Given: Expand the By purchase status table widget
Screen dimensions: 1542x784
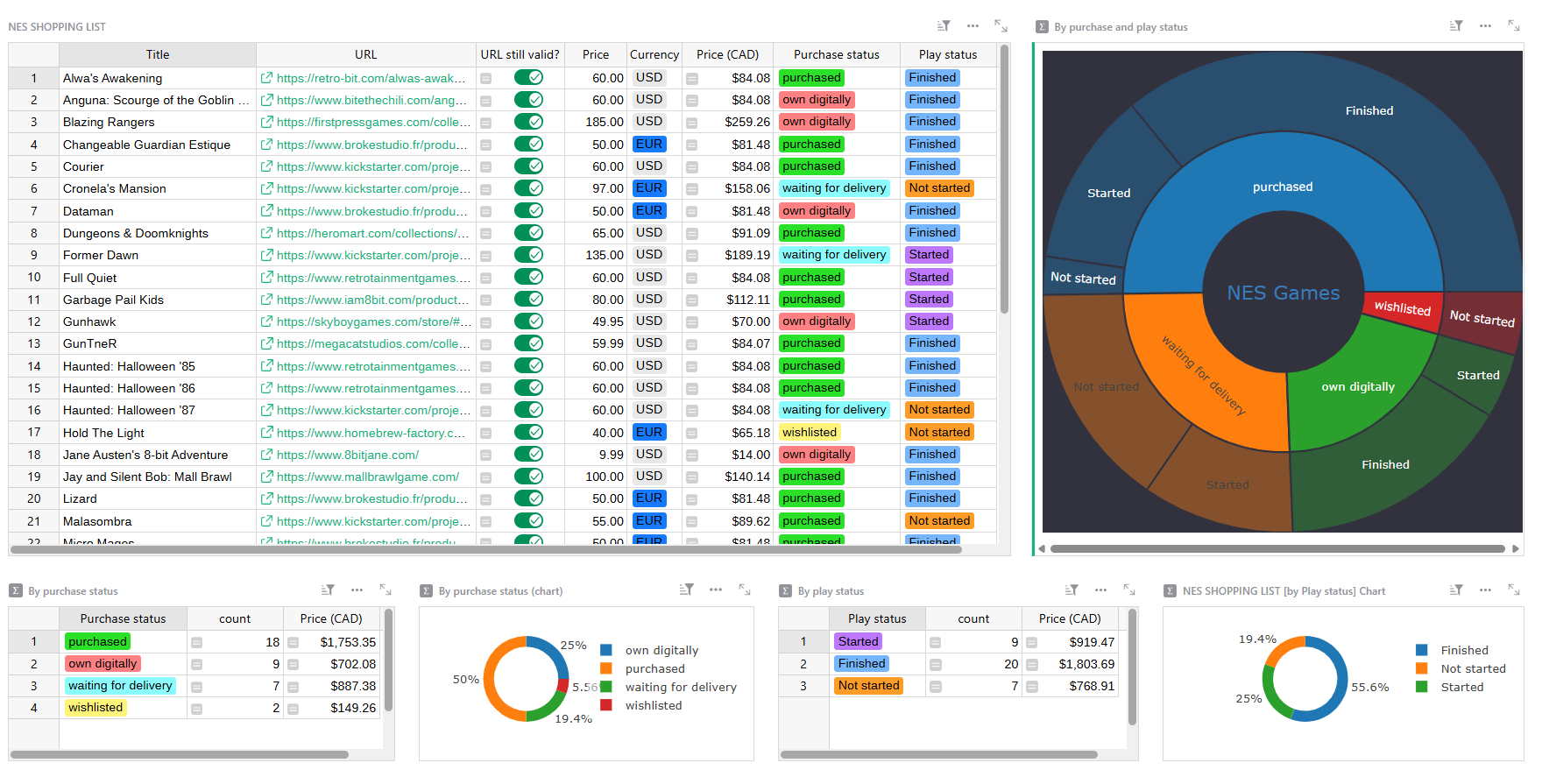Looking at the screenshot, I should click(385, 590).
